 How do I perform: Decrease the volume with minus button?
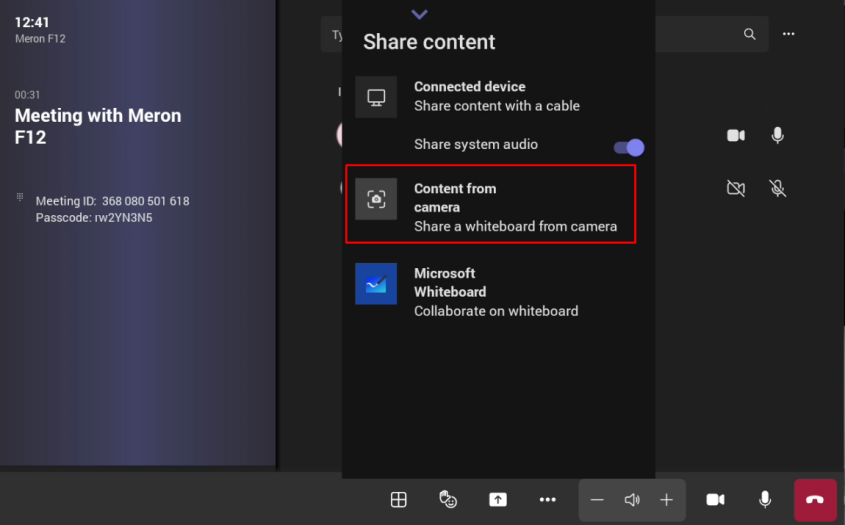pos(597,500)
